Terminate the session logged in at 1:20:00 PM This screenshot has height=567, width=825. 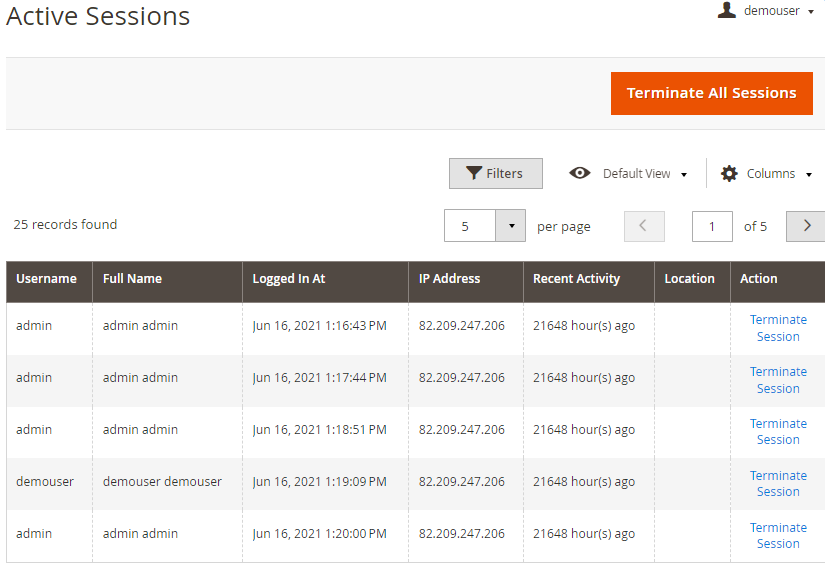[778, 535]
